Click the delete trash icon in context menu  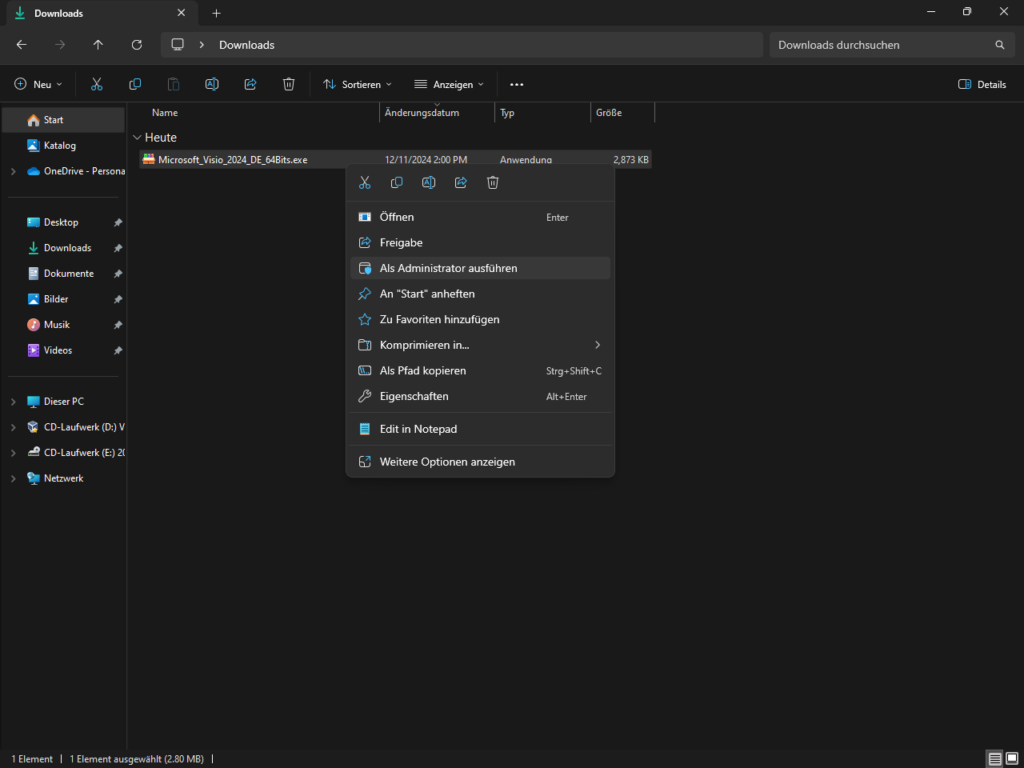coord(493,182)
